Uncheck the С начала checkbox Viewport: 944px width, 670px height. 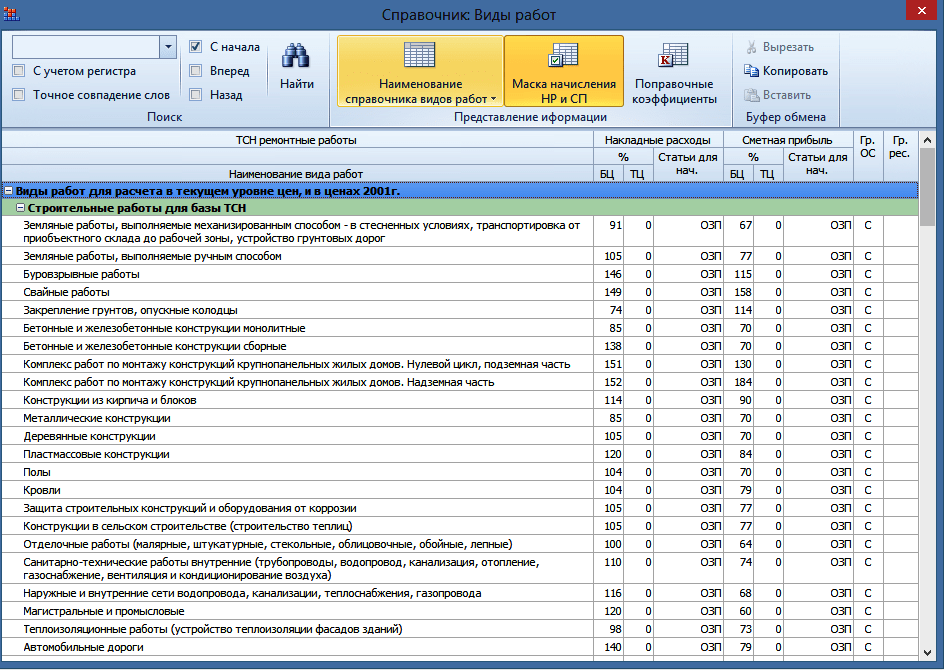(195, 46)
